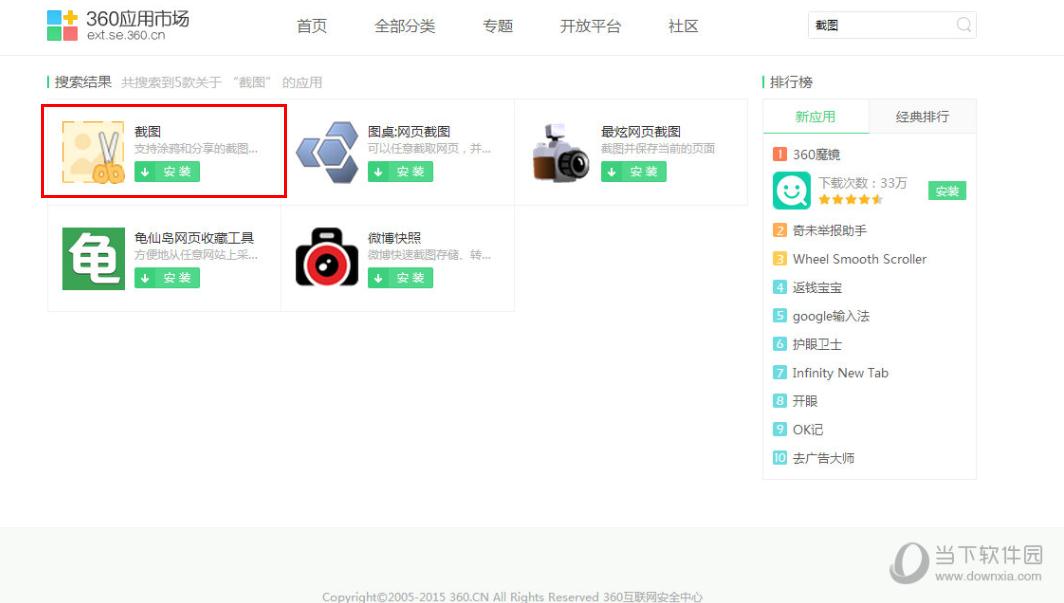
Task: Click the 360应用市场 logo
Action: tap(118, 26)
